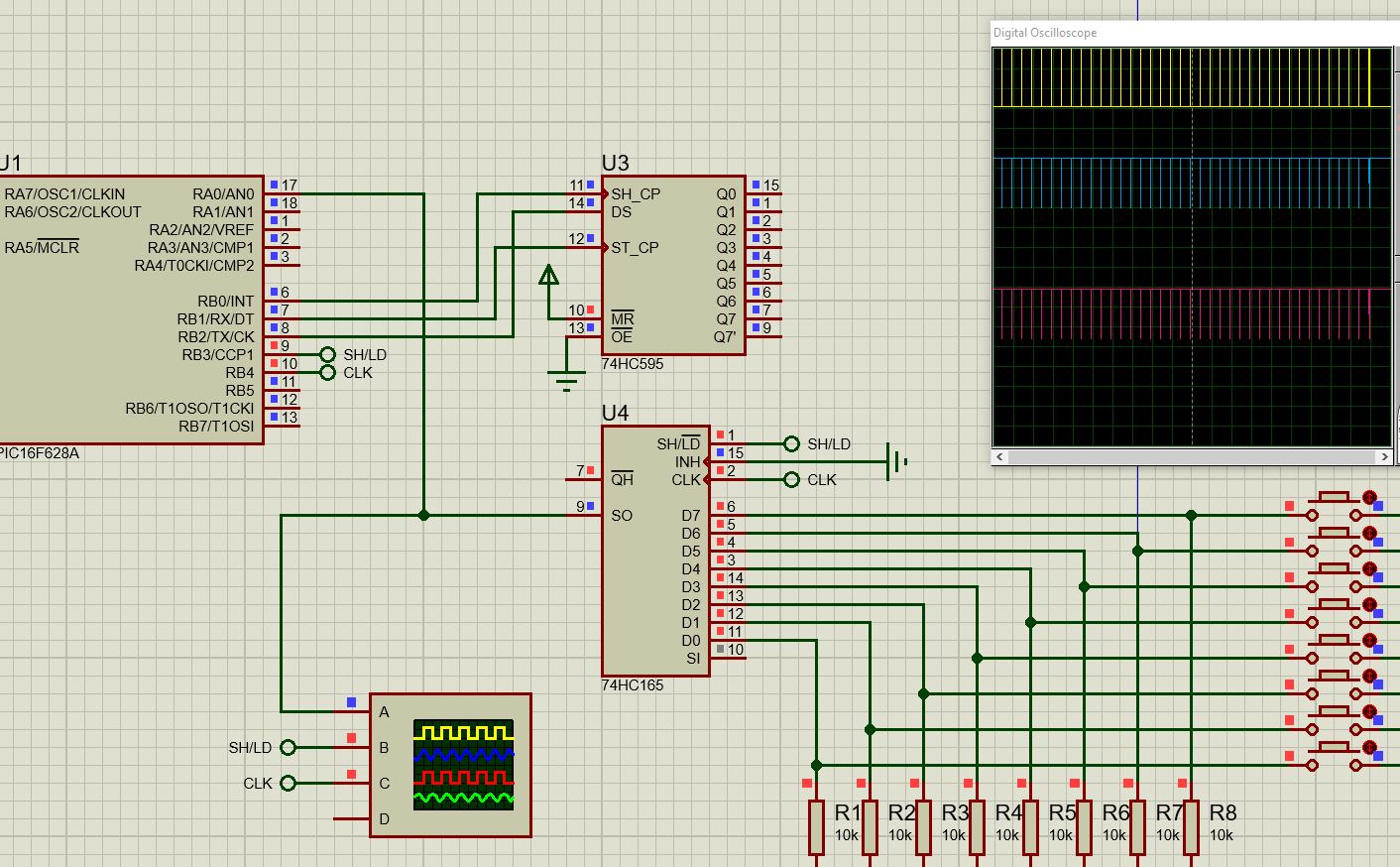The image size is (1400, 867).
Task: Click the SH_CP pin label on U3
Action: [636, 193]
